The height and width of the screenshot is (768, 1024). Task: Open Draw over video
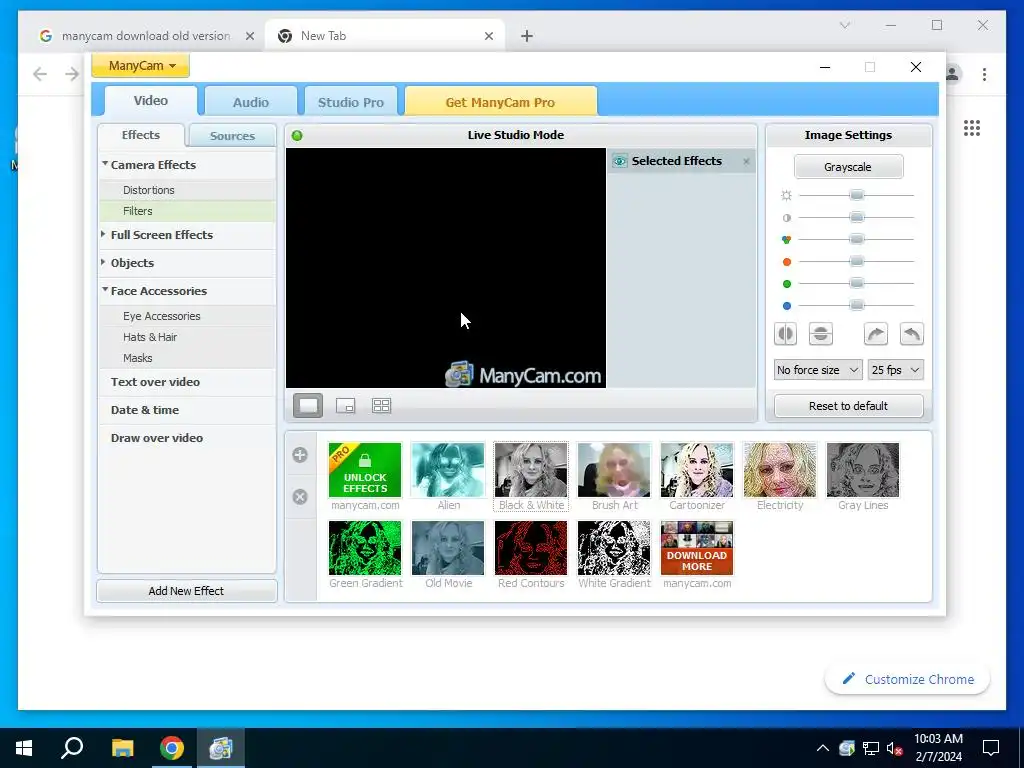(157, 438)
